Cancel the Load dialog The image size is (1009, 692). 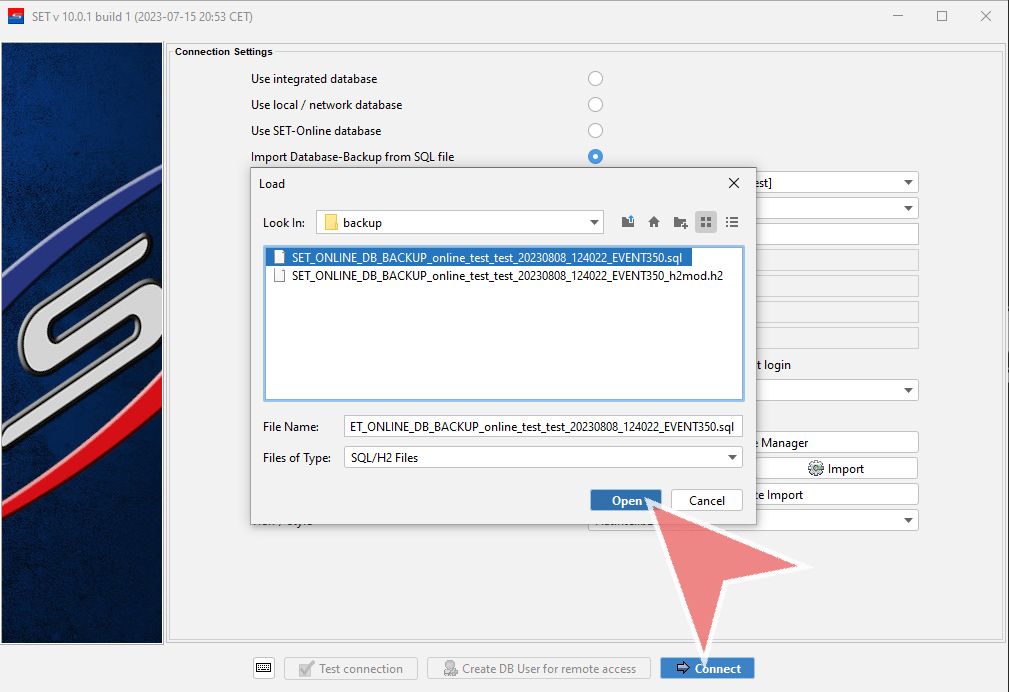tap(706, 500)
